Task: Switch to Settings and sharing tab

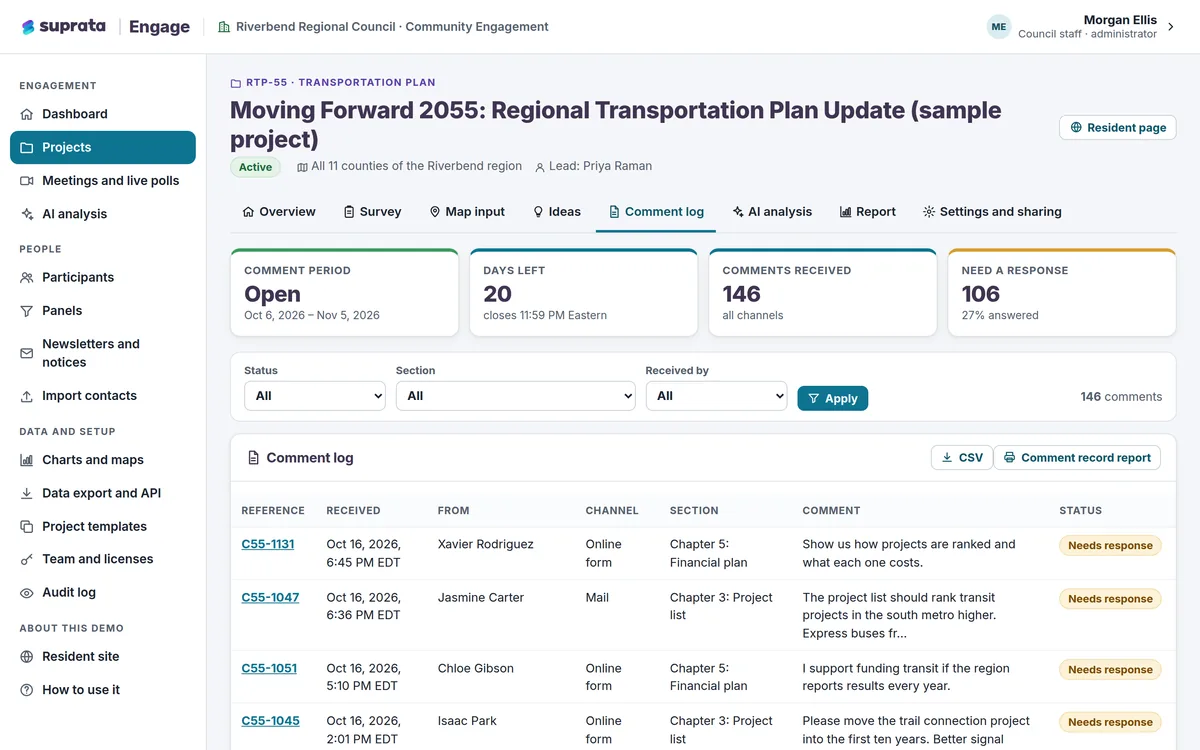Action: pos(992,212)
